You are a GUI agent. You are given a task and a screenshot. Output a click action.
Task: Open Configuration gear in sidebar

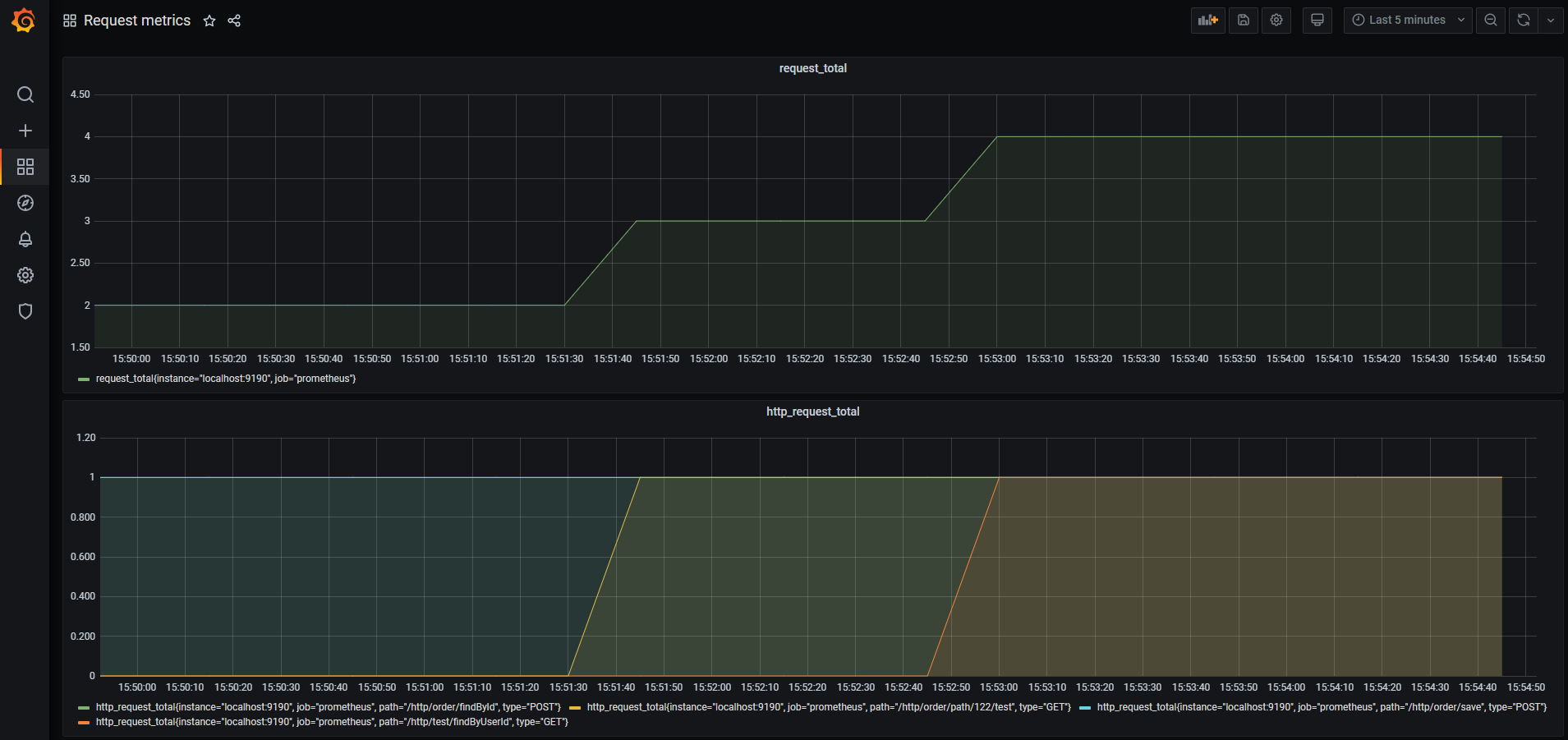(25, 275)
